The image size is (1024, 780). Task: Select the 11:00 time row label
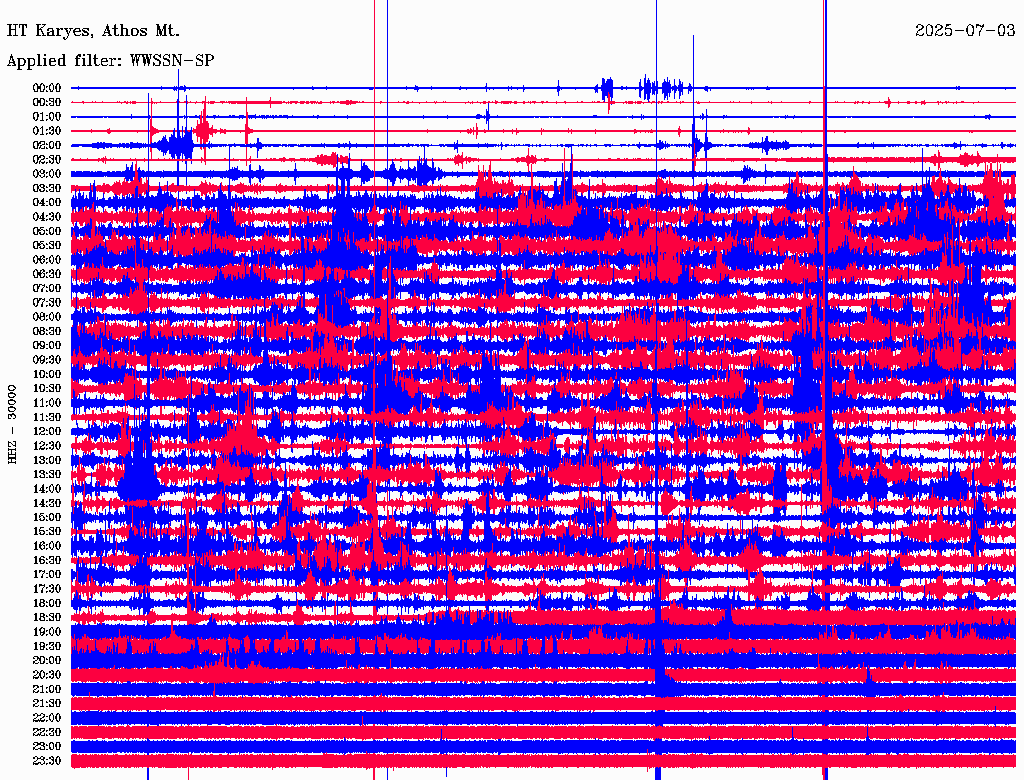pyautogui.click(x=47, y=403)
